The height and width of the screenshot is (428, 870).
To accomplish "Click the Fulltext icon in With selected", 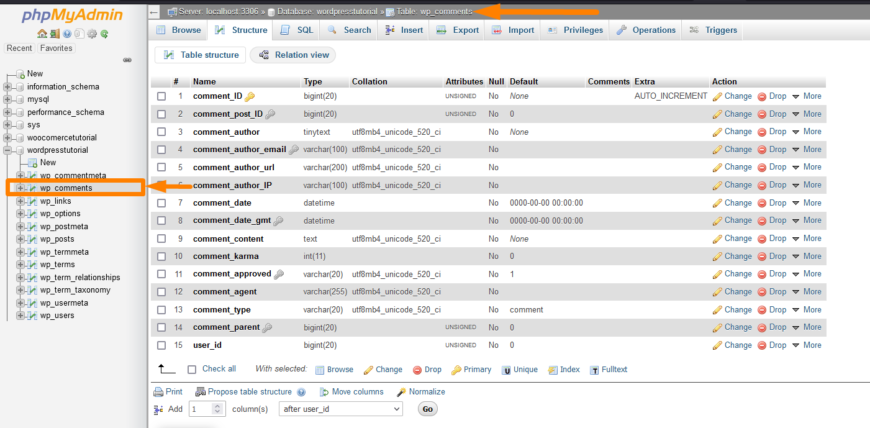I will 594,370.
